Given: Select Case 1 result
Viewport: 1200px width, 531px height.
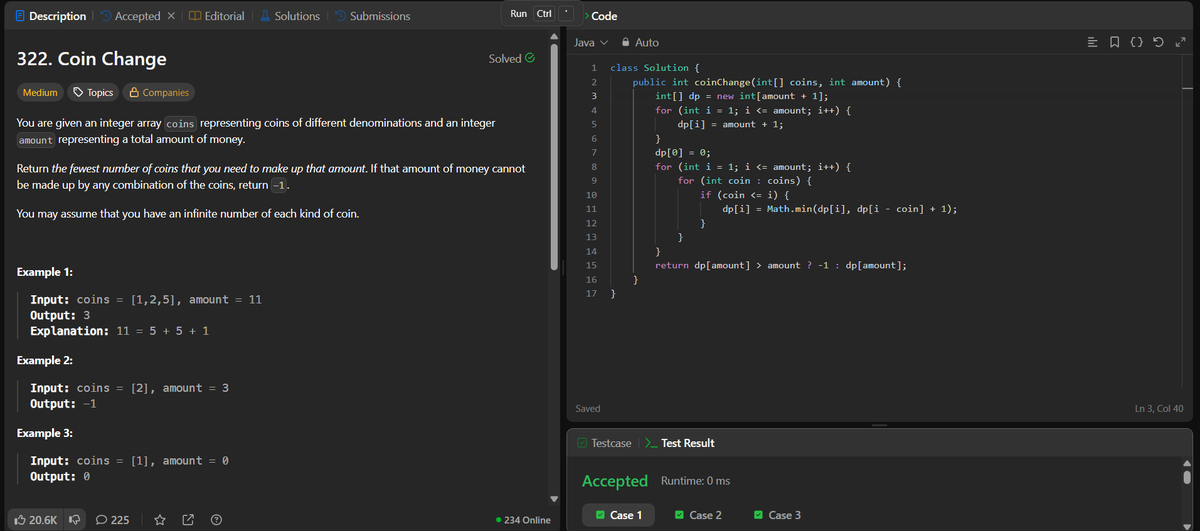Looking at the screenshot, I should pos(619,515).
